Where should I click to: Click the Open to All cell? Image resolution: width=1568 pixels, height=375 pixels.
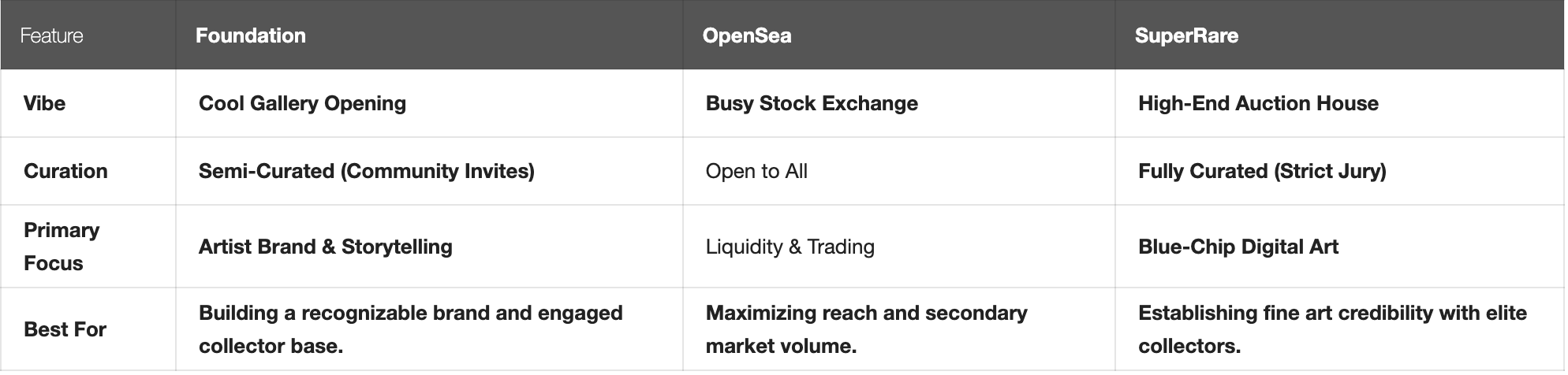pos(756,171)
